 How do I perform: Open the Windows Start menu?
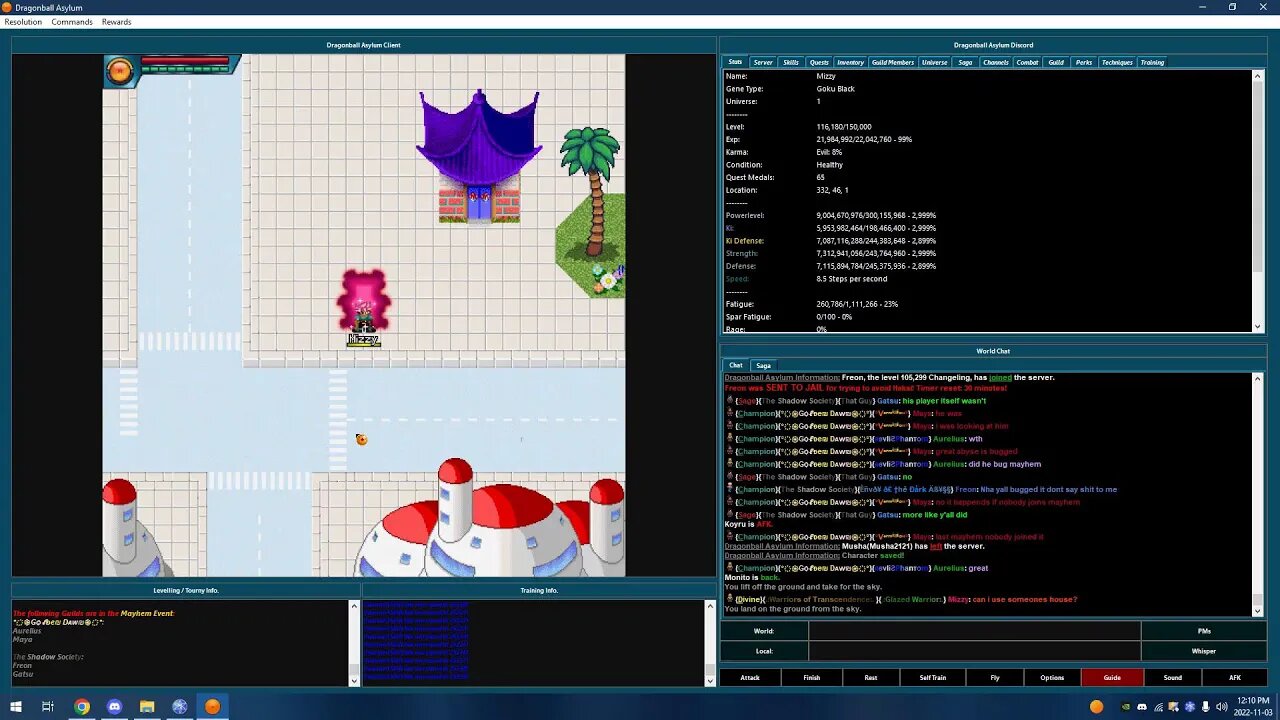click(15, 706)
